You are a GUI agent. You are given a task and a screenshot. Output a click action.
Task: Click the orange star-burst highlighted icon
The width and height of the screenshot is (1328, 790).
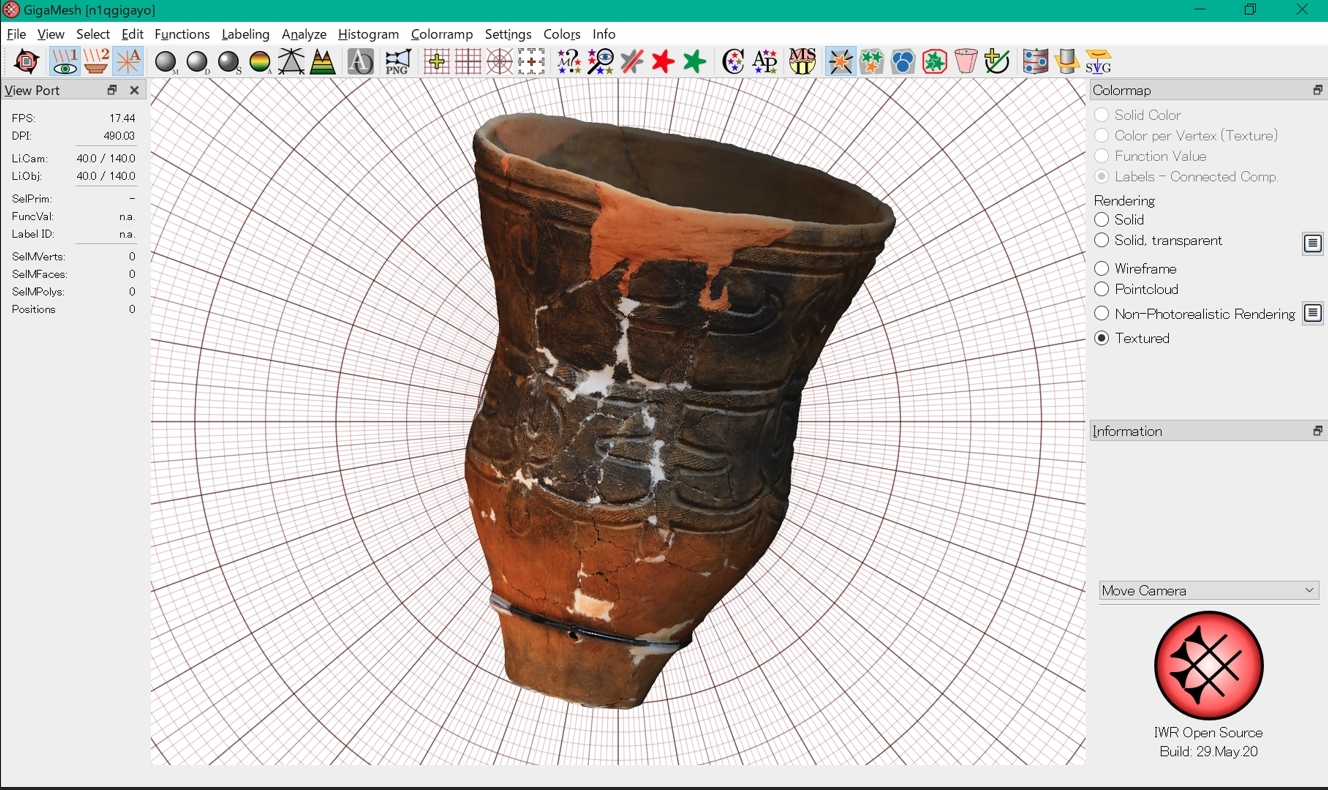point(840,62)
